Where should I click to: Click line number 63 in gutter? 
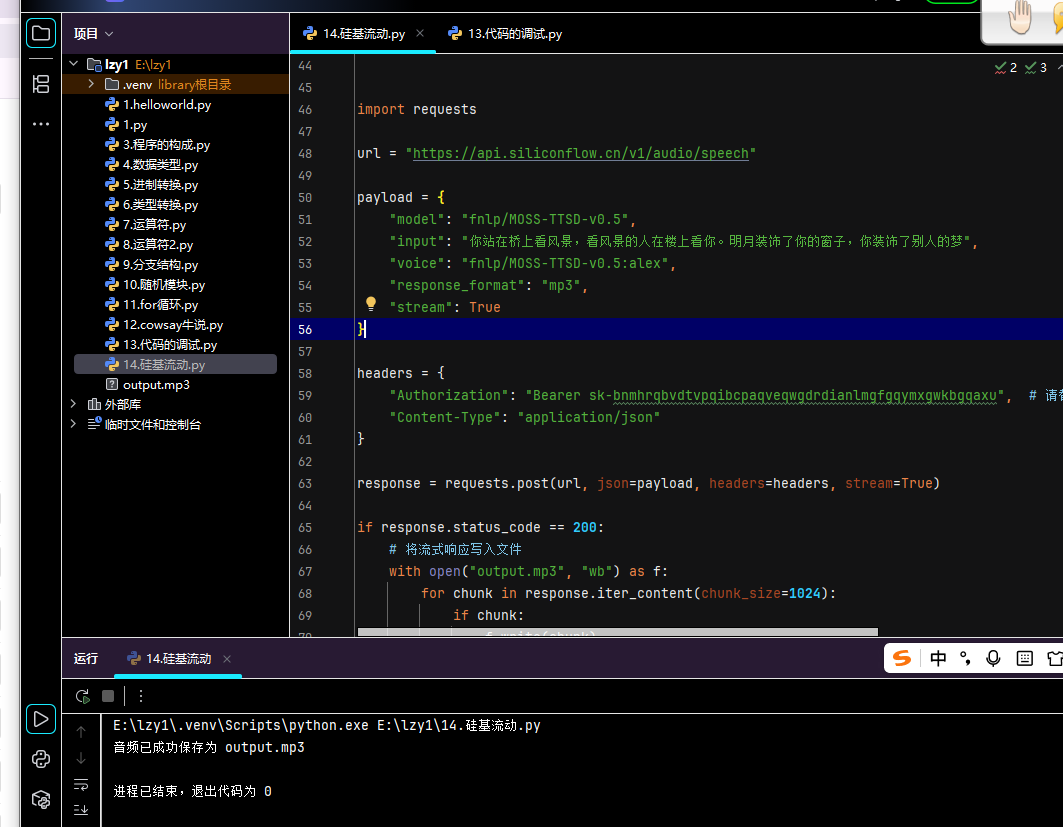pyautogui.click(x=305, y=483)
